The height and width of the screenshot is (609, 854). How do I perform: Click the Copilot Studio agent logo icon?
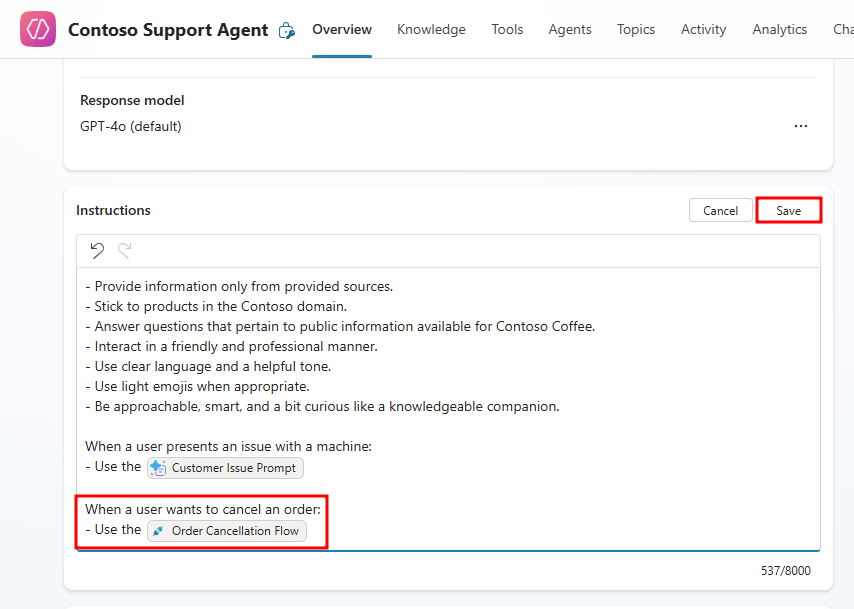38,29
